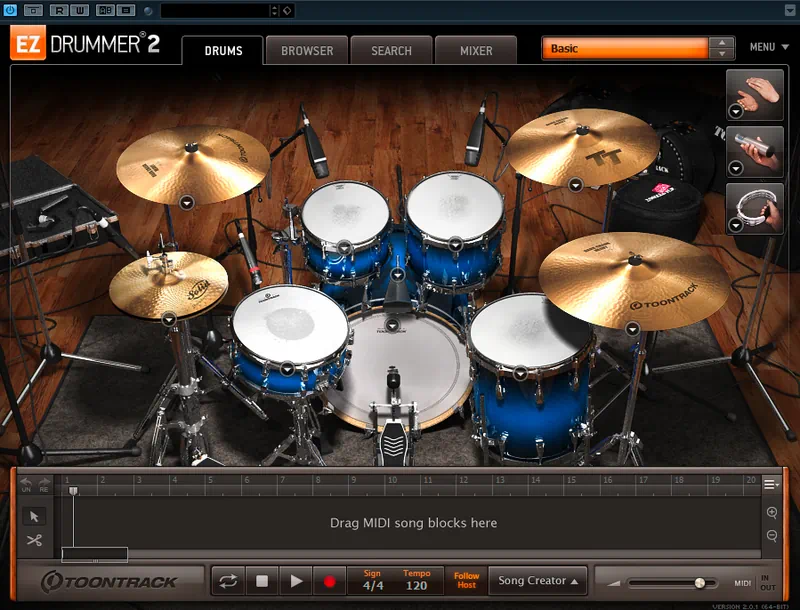Open the song track menu icon
Image resolution: width=800 pixels, height=610 pixels.
click(771, 485)
